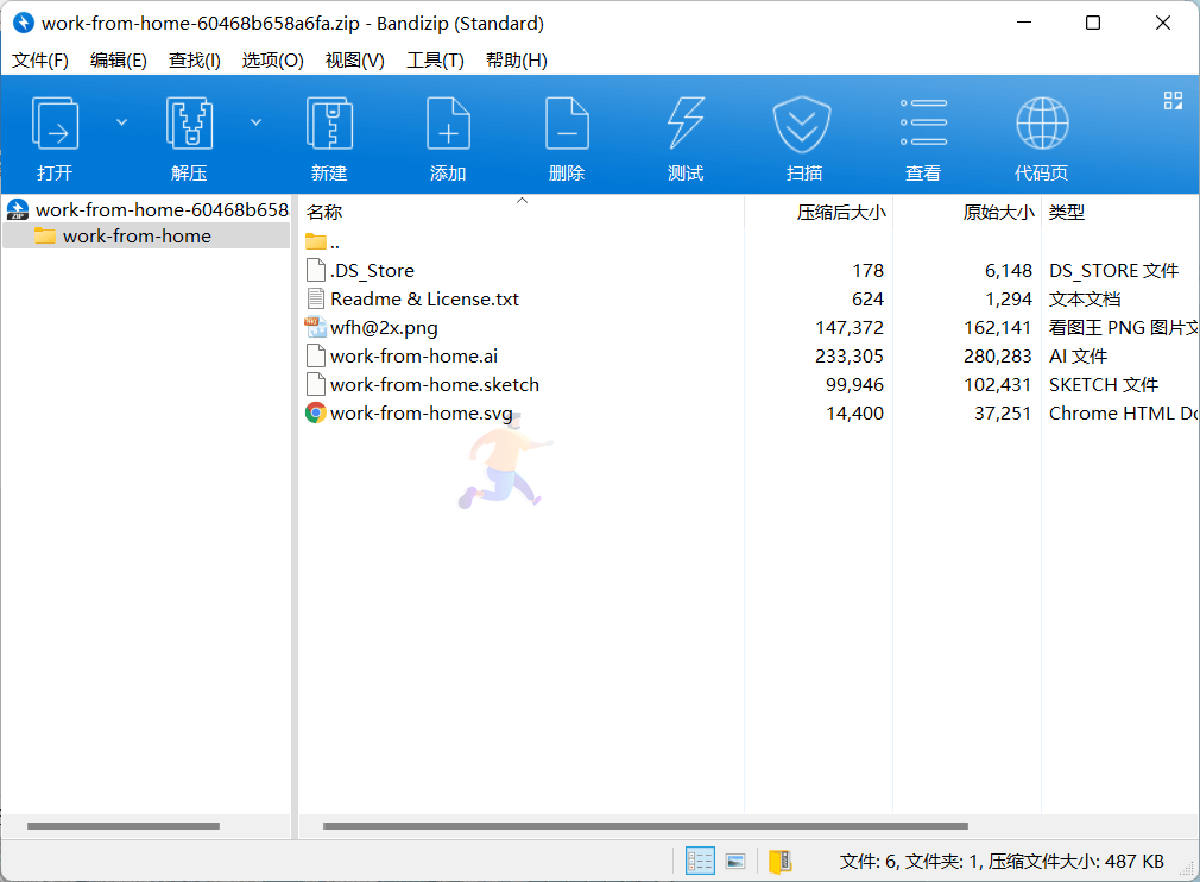This screenshot has width=1200, height=882.
Task: Click the yellow archive info icon in status bar
Action: click(780, 861)
